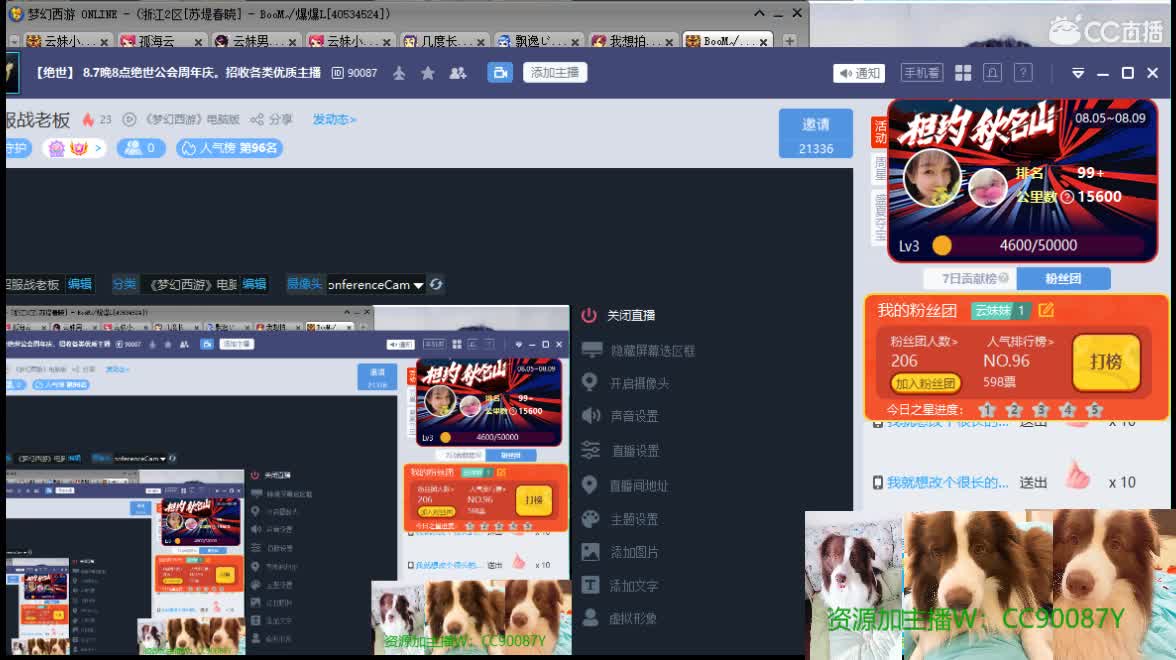Click the palette icon for 主题设置
The image size is (1176, 660).
tap(591, 519)
